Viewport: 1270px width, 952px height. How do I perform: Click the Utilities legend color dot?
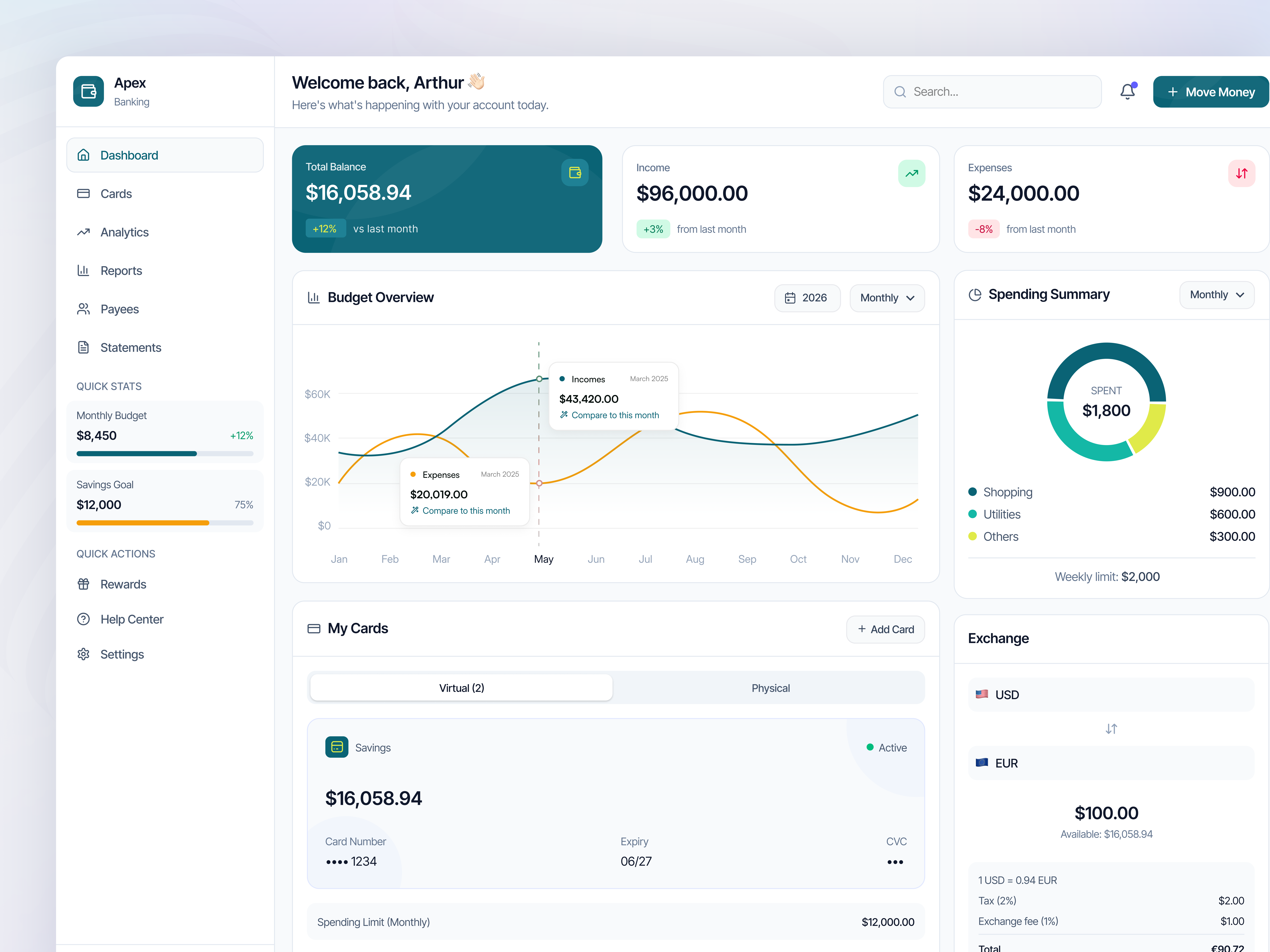[973, 514]
